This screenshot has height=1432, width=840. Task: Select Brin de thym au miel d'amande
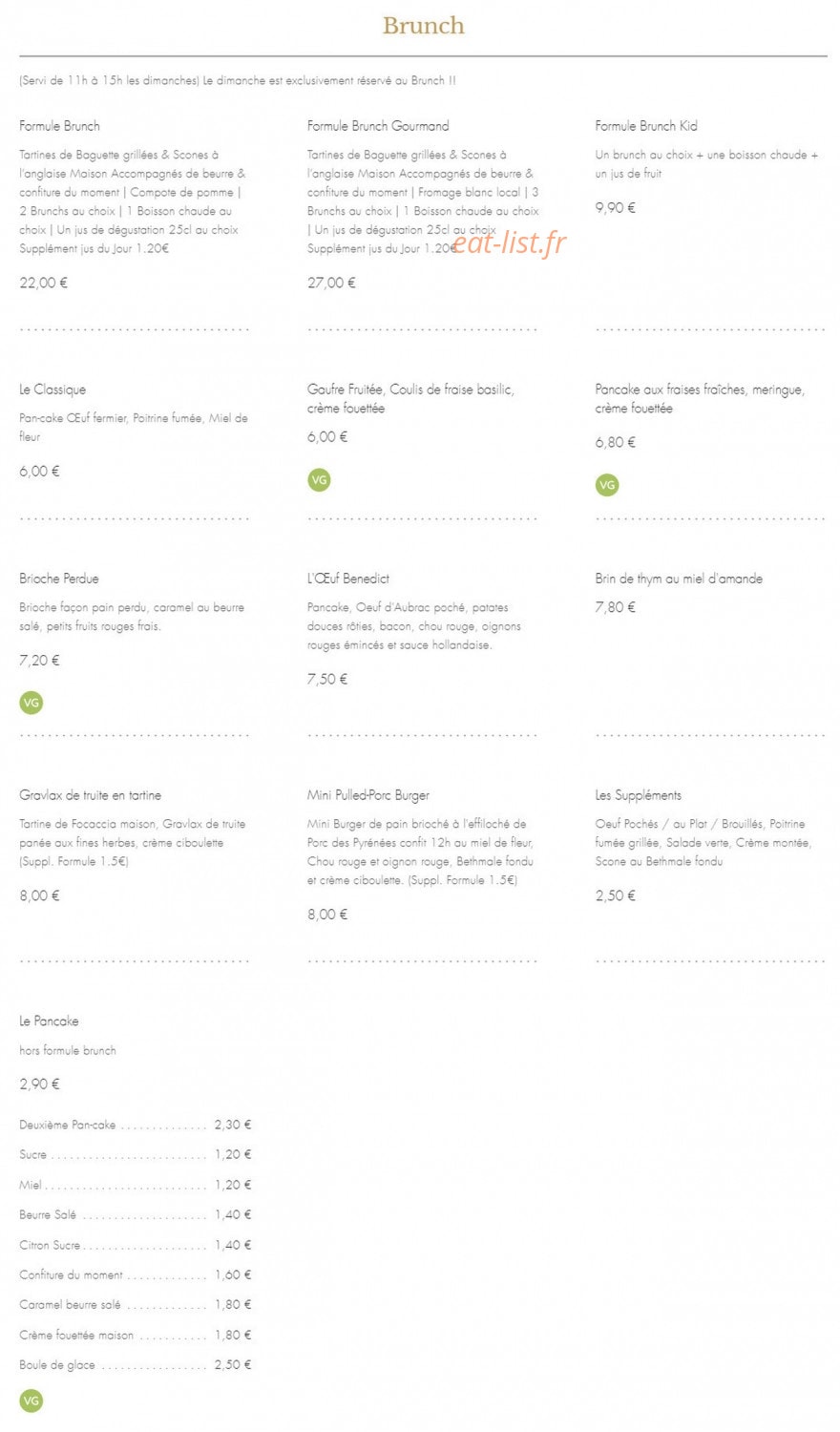pyautogui.click(x=679, y=579)
